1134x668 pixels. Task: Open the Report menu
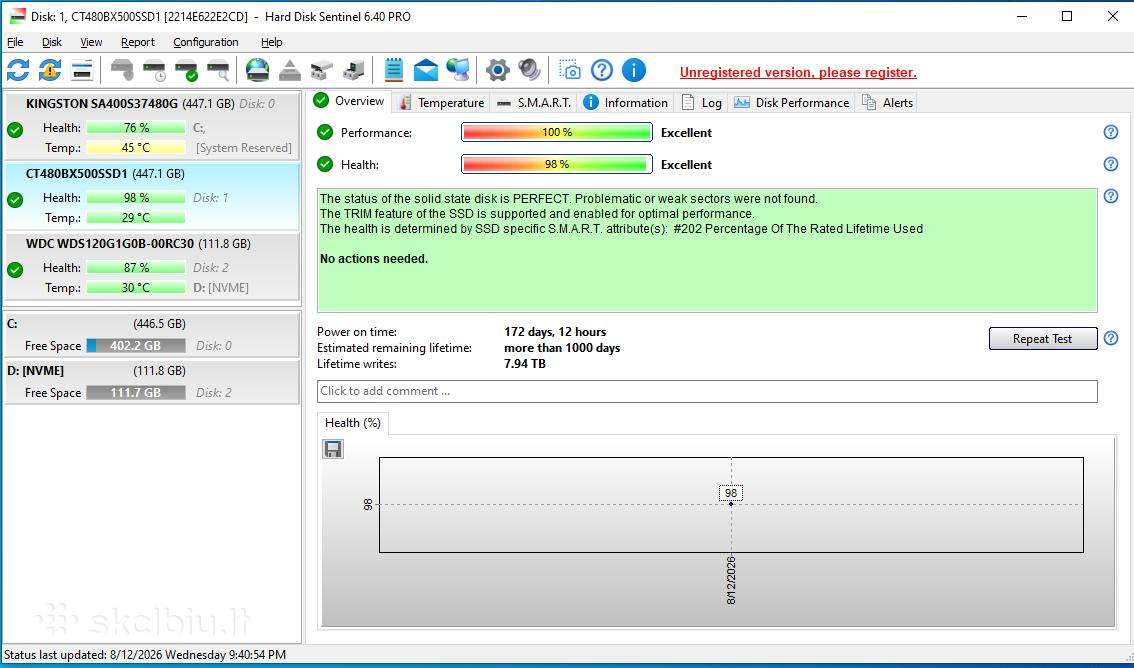tap(138, 42)
